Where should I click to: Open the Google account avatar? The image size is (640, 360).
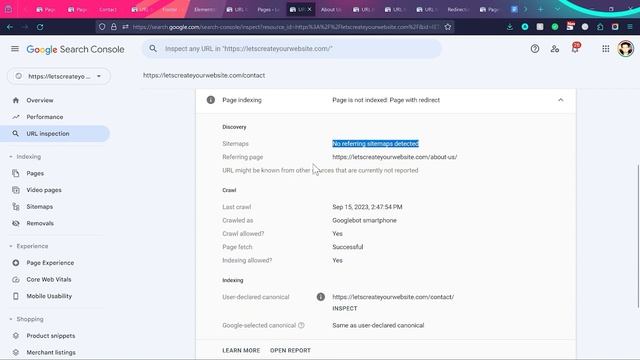(x=625, y=49)
